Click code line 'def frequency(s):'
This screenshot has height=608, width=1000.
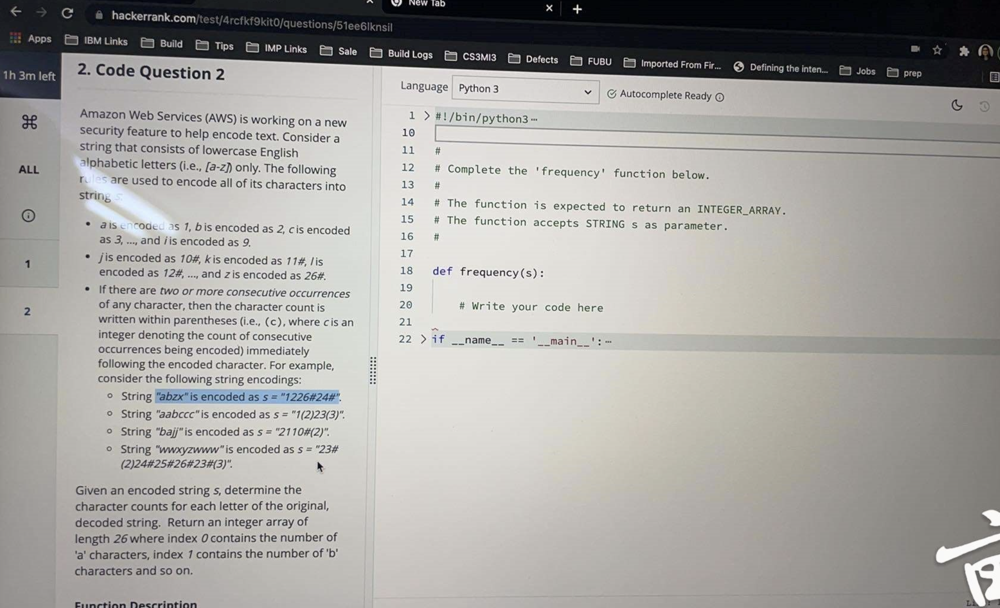(x=489, y=272)
